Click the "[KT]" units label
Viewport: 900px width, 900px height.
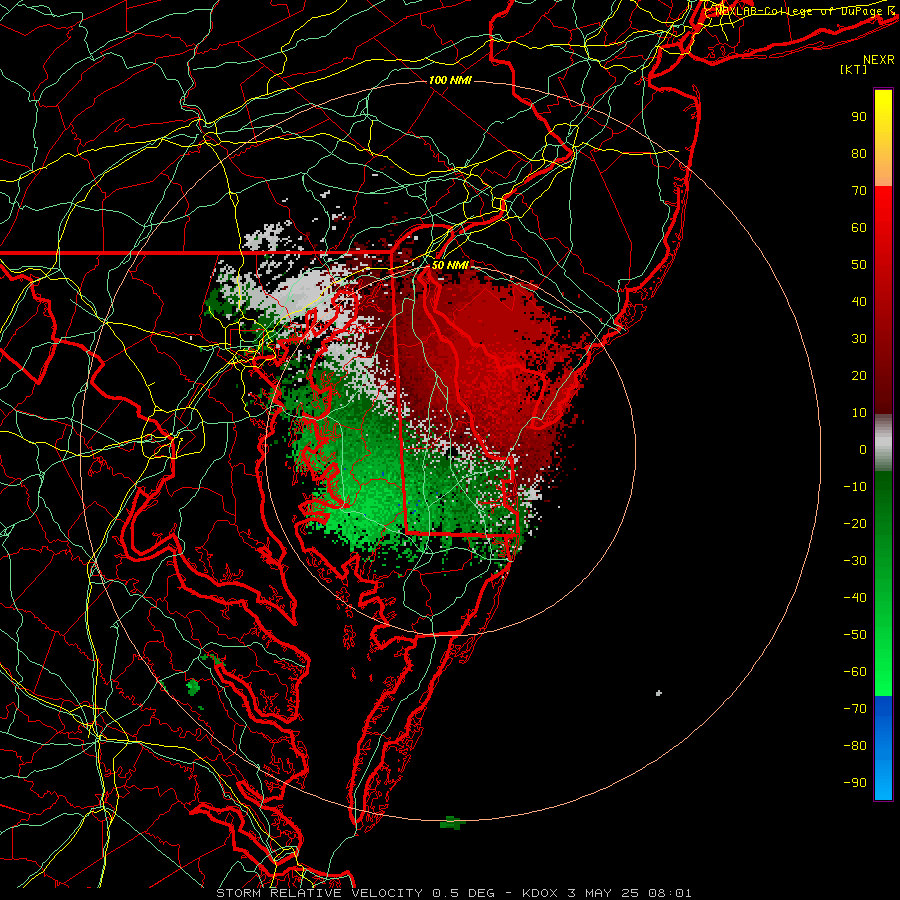coord(854,69)
